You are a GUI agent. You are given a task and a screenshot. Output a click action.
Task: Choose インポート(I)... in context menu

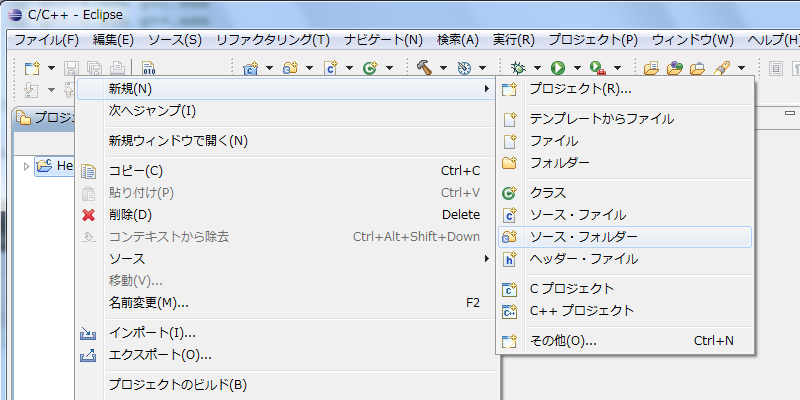[x=285, y=333]
